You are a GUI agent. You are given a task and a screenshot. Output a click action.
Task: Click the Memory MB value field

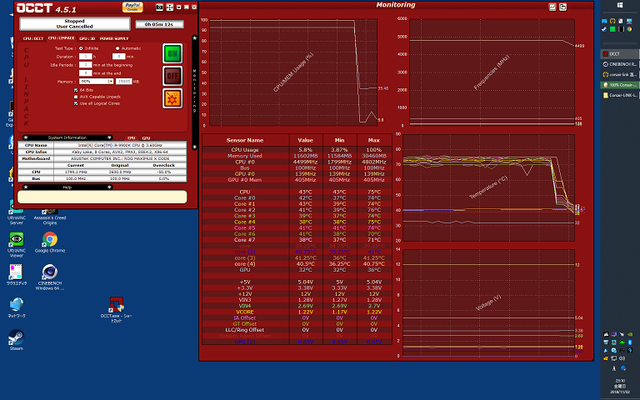[124, 82]
